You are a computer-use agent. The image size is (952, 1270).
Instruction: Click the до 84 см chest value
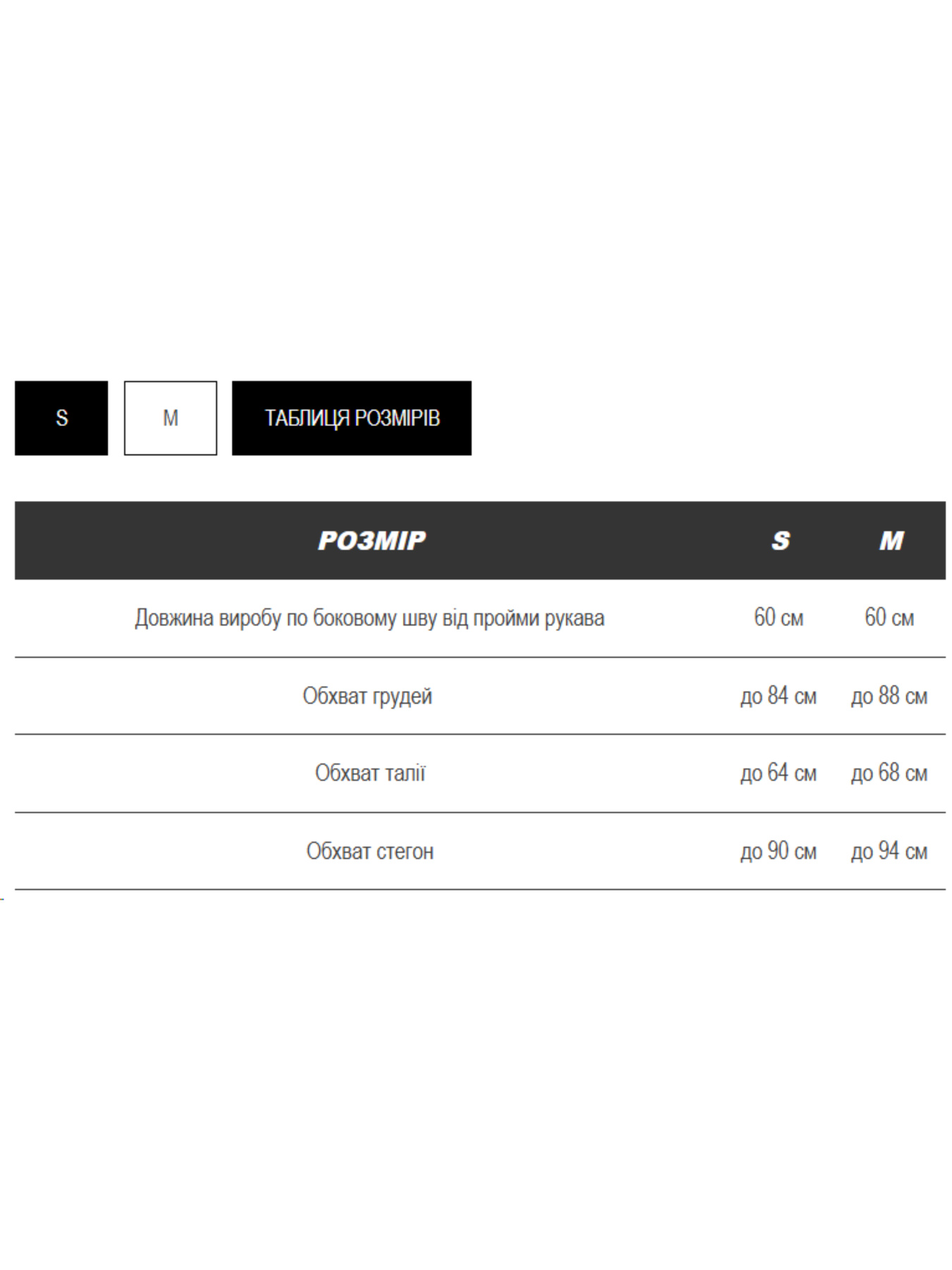coord(779,696)
